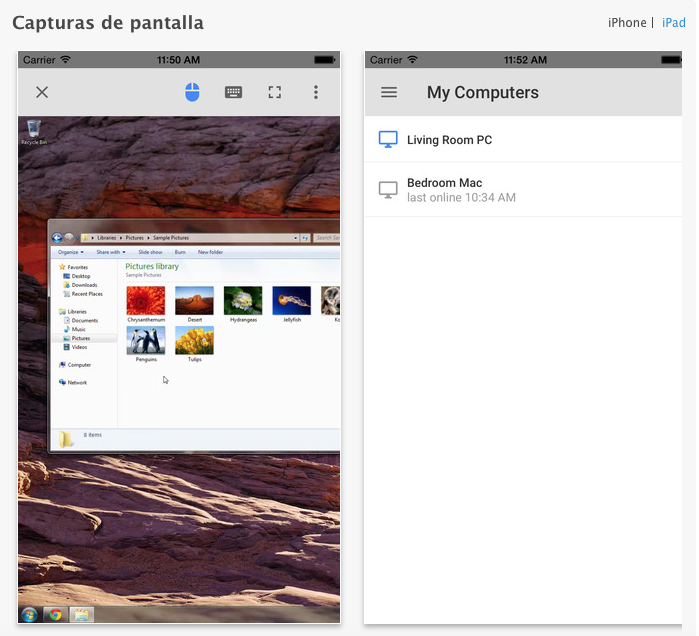Open the Recycle Bin on the desktop
This screenshot has height=636, width=699.
(34, 130)
